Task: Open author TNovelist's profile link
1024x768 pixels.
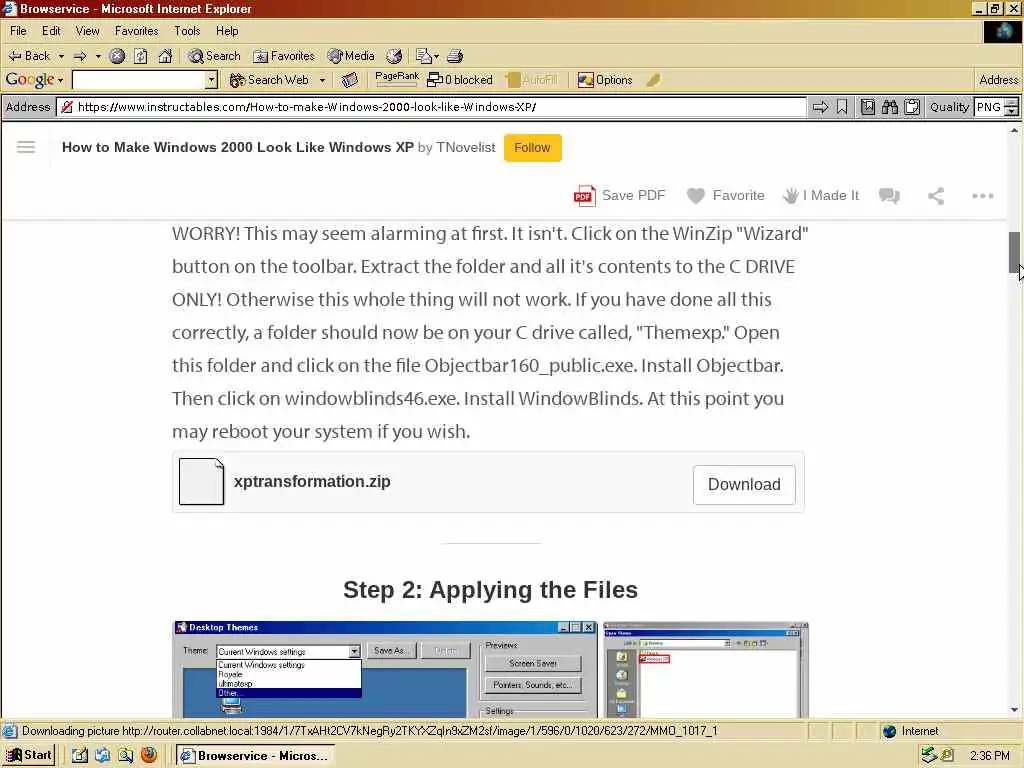Action: (466, 148)
